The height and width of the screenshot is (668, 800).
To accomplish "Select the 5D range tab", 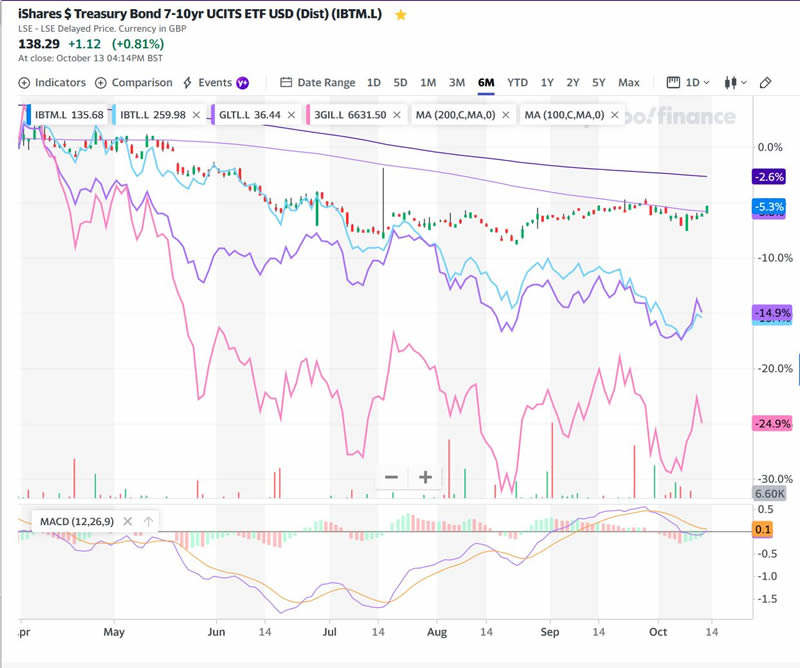I will [x=401, y=83].
